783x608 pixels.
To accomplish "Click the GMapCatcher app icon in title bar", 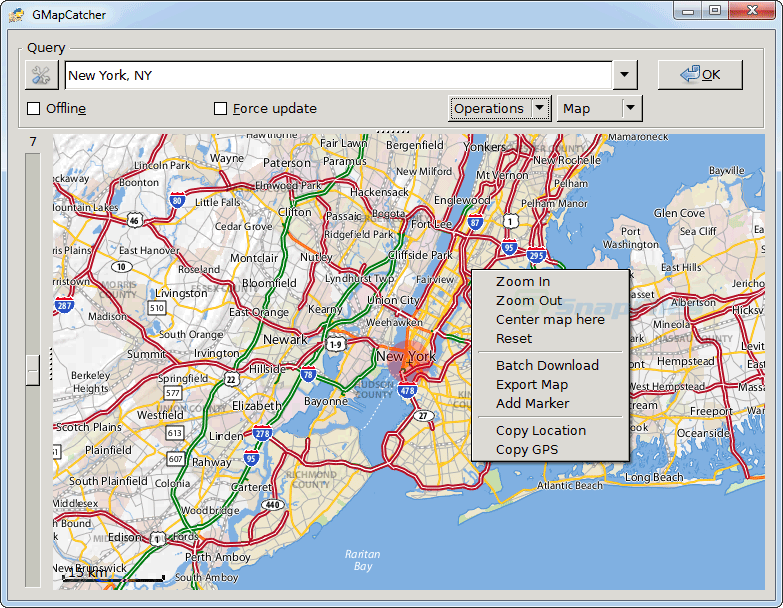I will 16,14.
